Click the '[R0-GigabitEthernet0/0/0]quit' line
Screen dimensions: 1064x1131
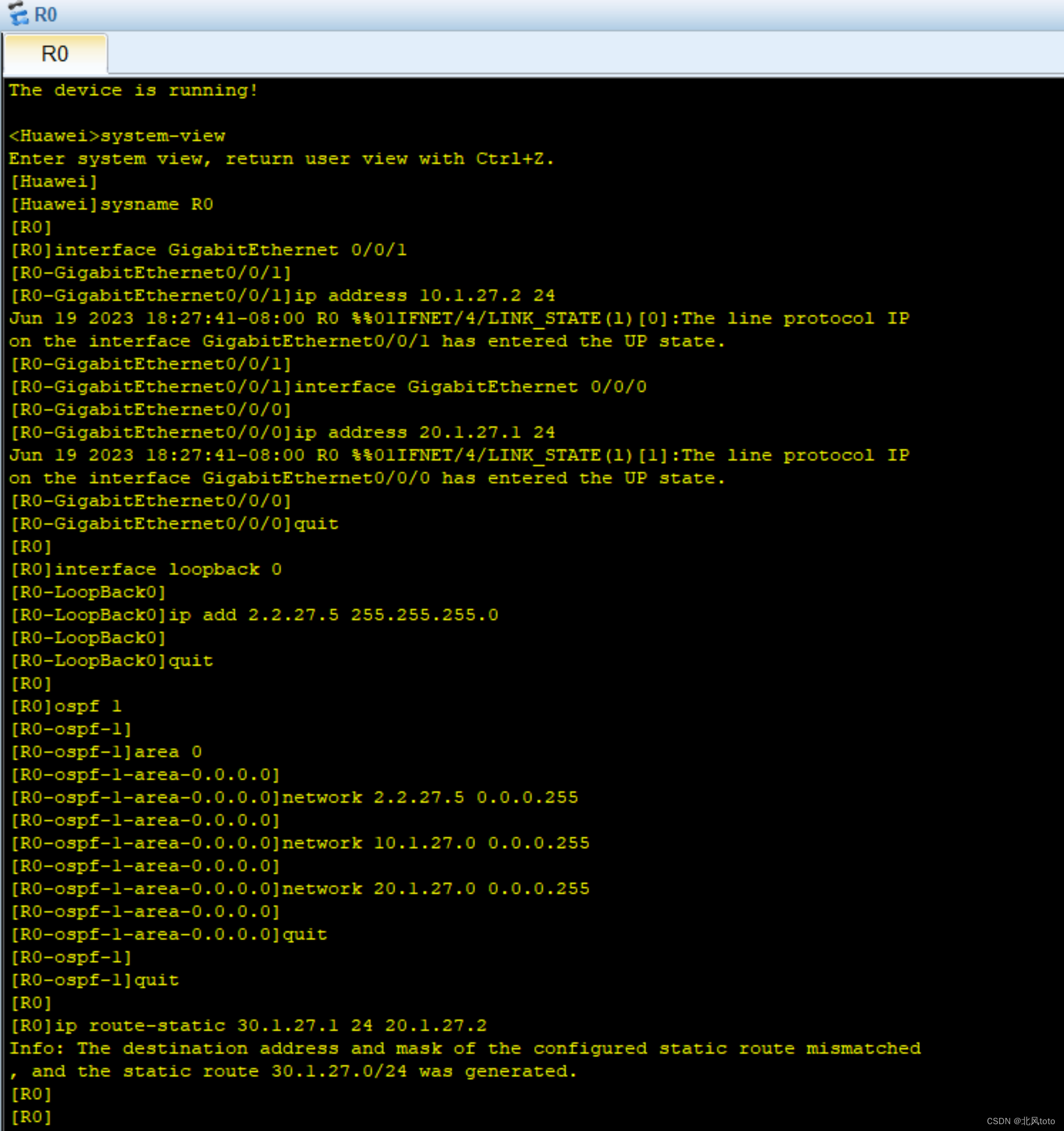pos(174,524)
